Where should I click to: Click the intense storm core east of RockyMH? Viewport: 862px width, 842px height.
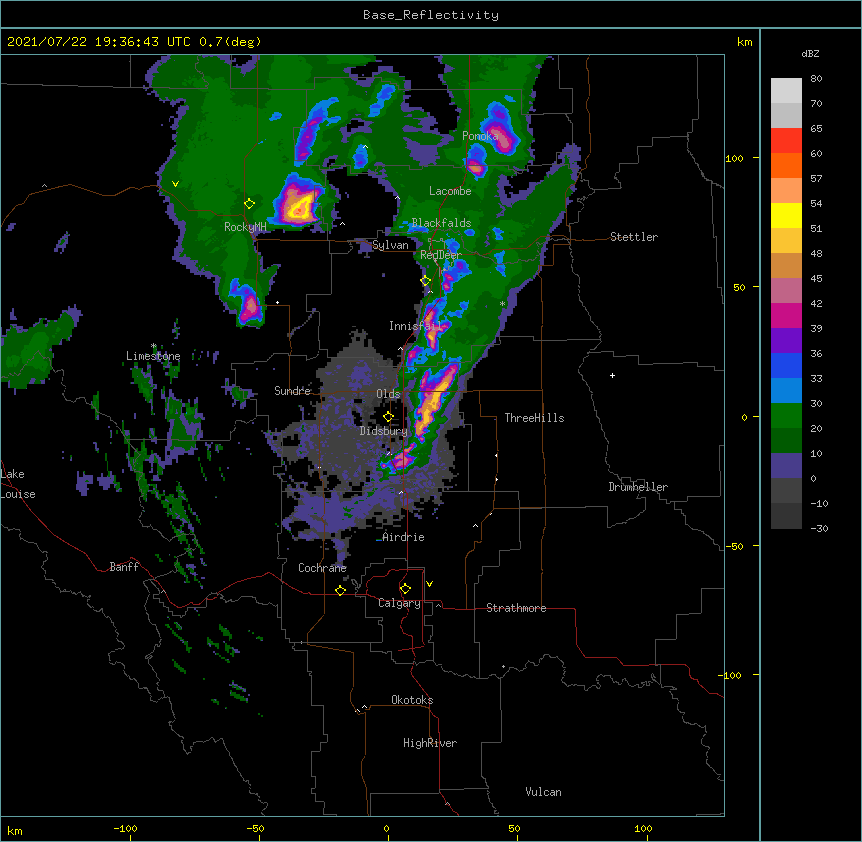point(298,201)
